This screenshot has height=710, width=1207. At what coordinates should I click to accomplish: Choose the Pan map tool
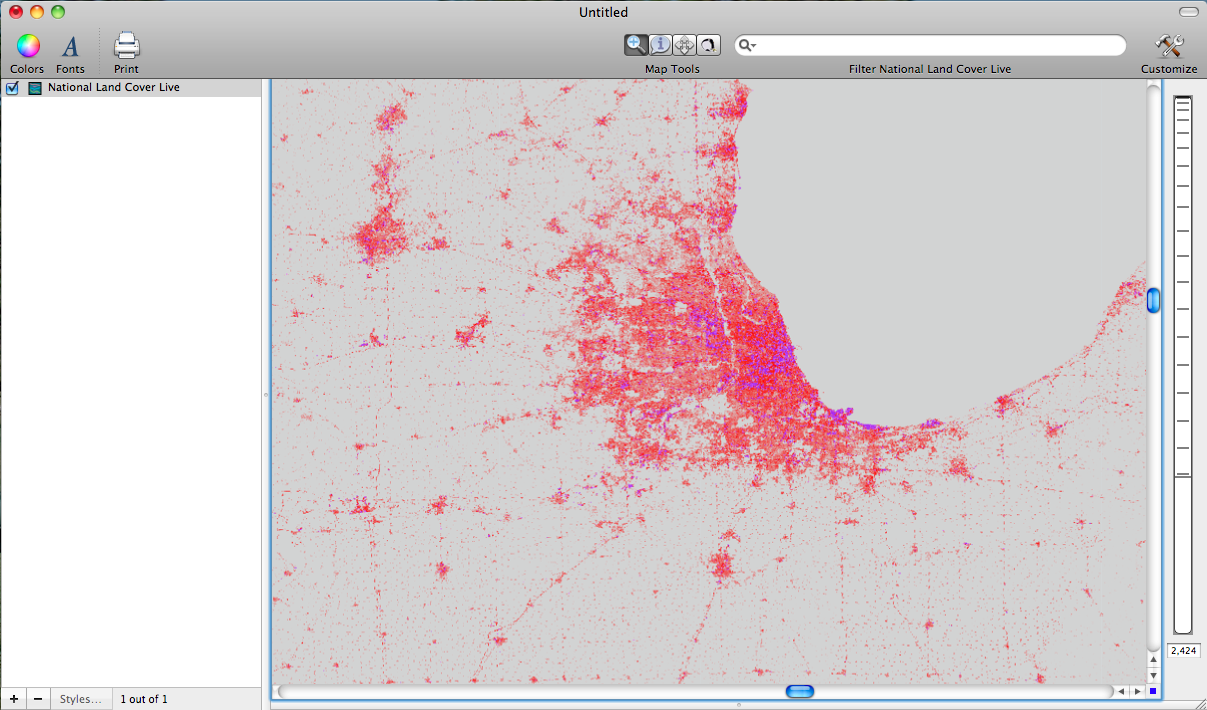pos(684,44)
